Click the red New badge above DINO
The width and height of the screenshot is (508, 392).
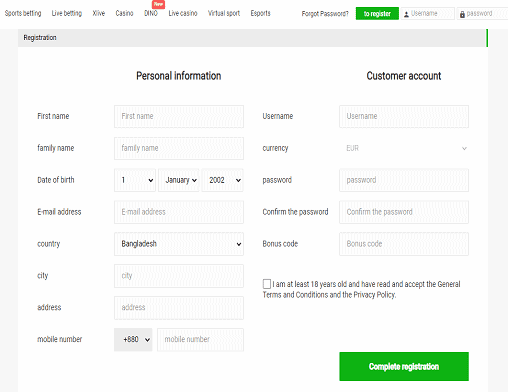(x=158, y=4)
